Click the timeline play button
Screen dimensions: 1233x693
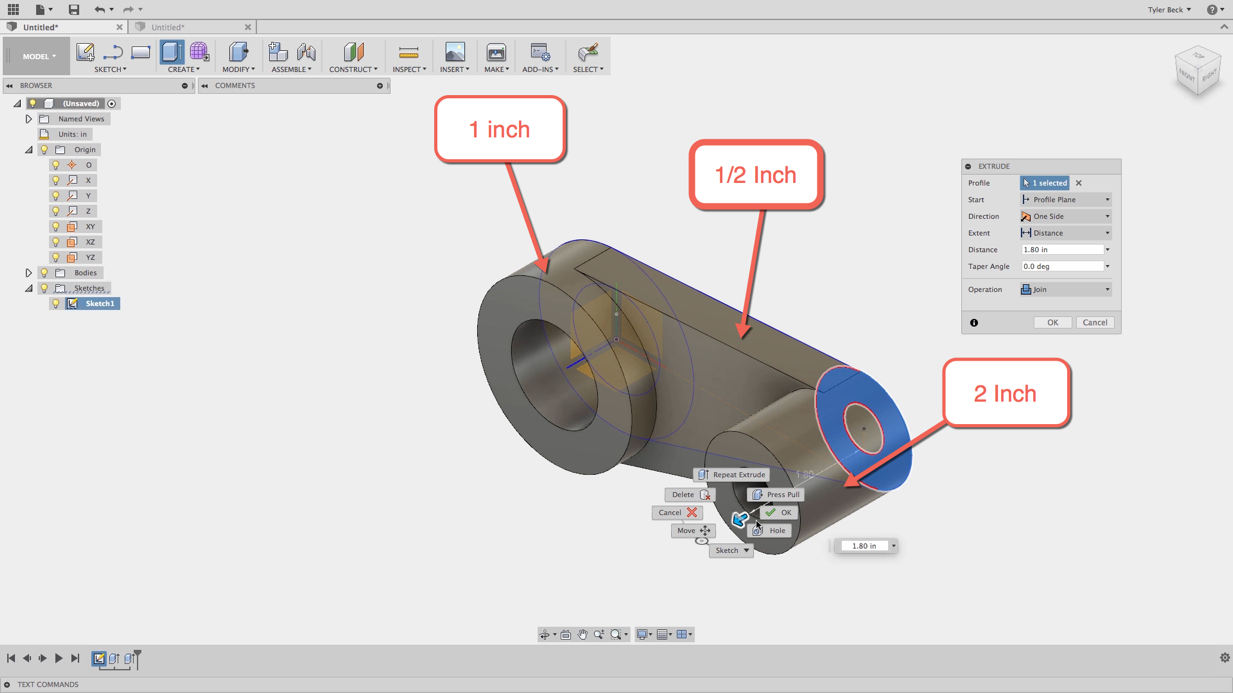(x=59, y=658)
